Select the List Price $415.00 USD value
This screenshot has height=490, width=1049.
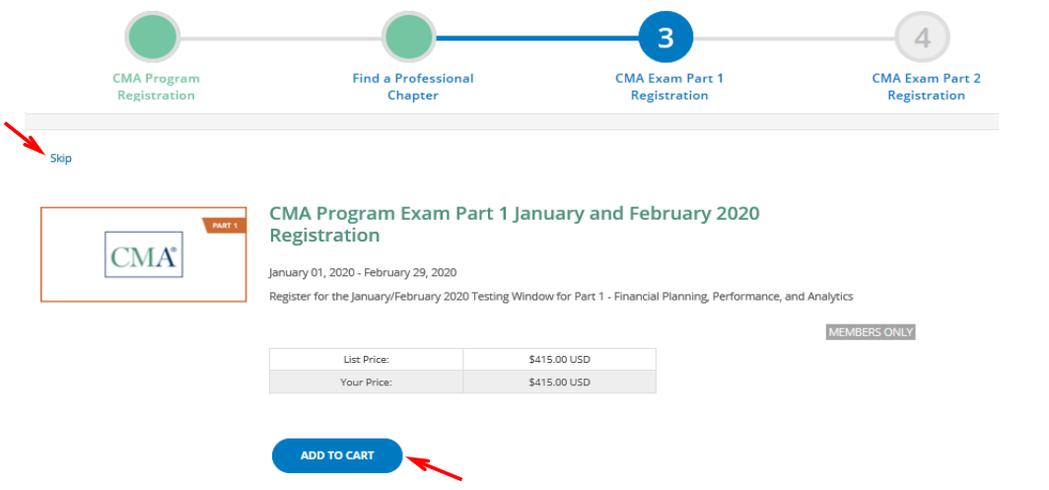pos(559,358)
